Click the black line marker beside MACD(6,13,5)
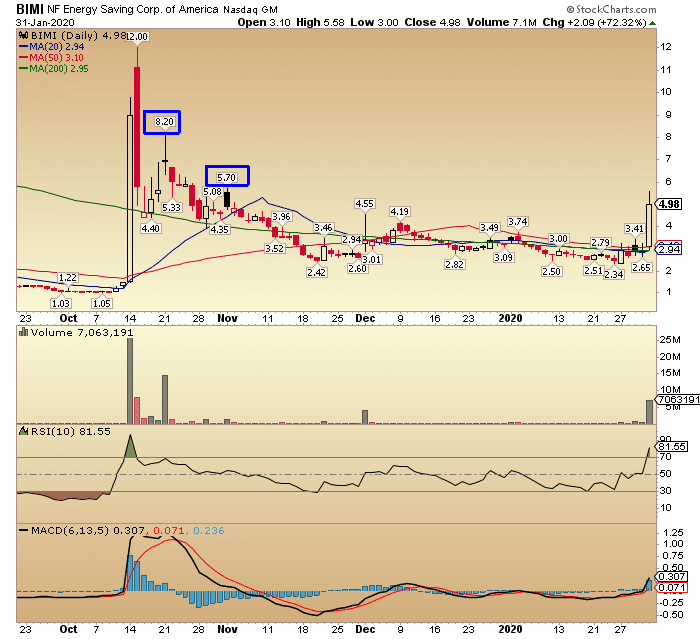The image size is (700, 639). (24, 530)
